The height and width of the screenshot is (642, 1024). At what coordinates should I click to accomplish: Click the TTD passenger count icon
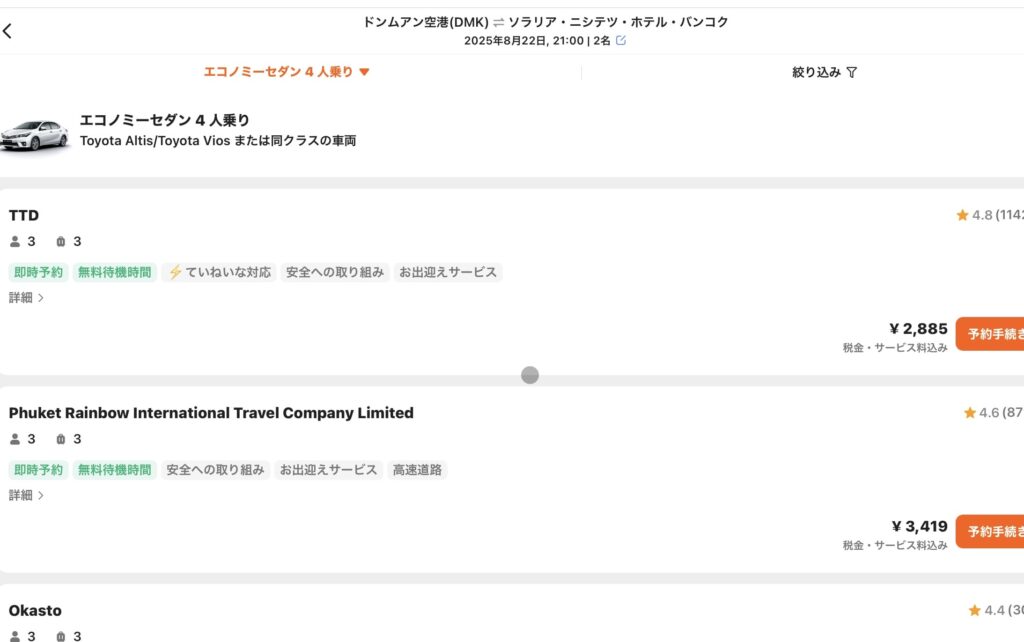pos(15,242)
